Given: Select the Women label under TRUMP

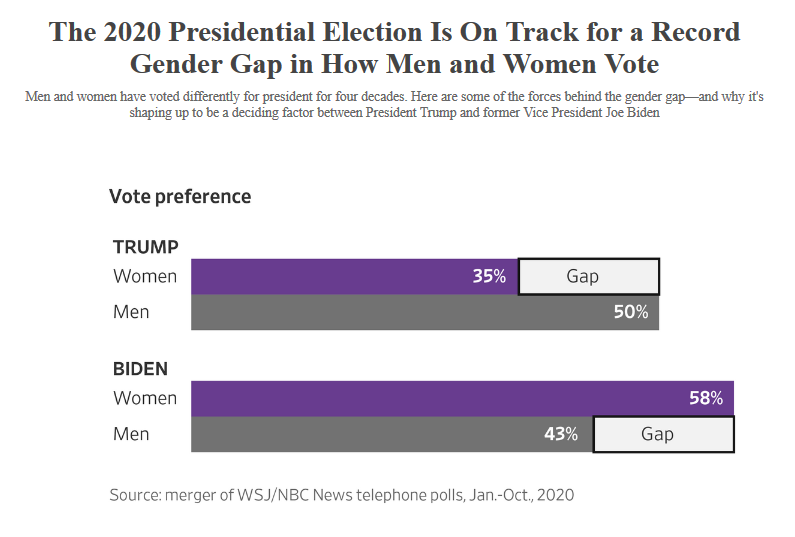Looking at the screenshot, I should coord(145,276).
